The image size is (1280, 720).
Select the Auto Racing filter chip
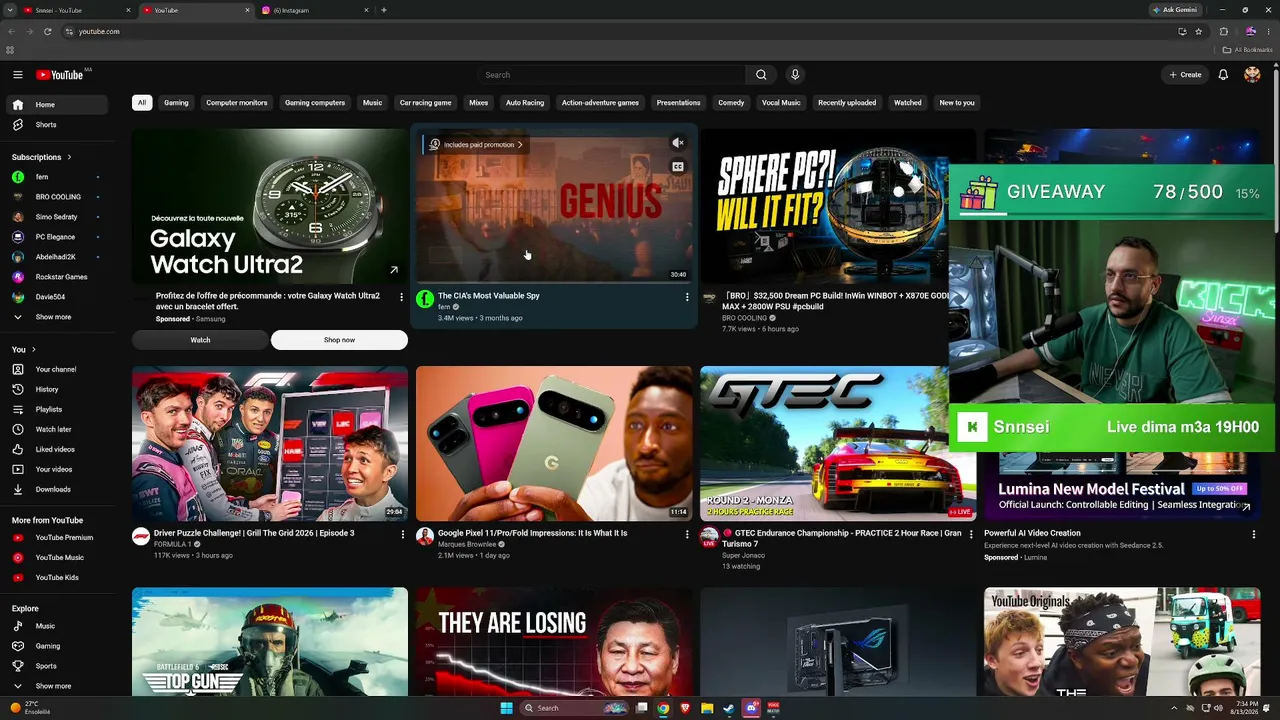[x=525, y=103]
